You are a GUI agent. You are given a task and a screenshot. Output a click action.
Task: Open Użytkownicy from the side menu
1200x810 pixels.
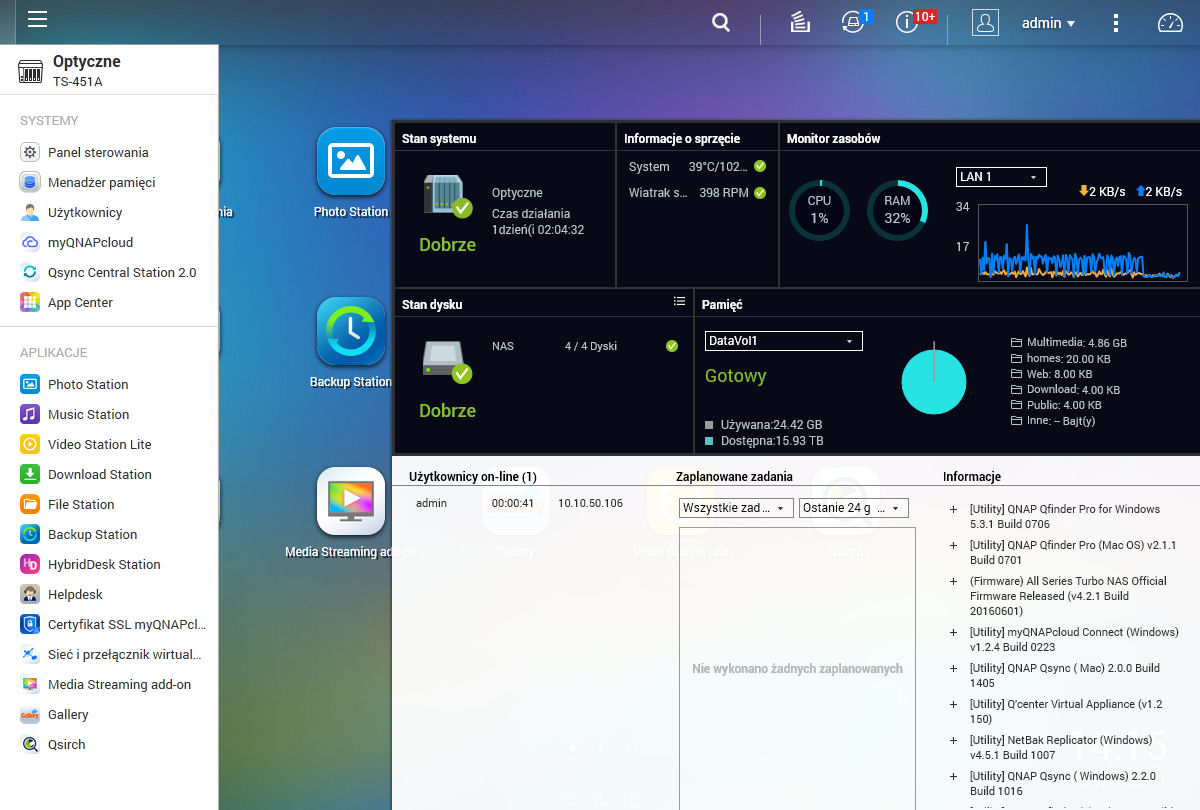(x=109, y=212)
